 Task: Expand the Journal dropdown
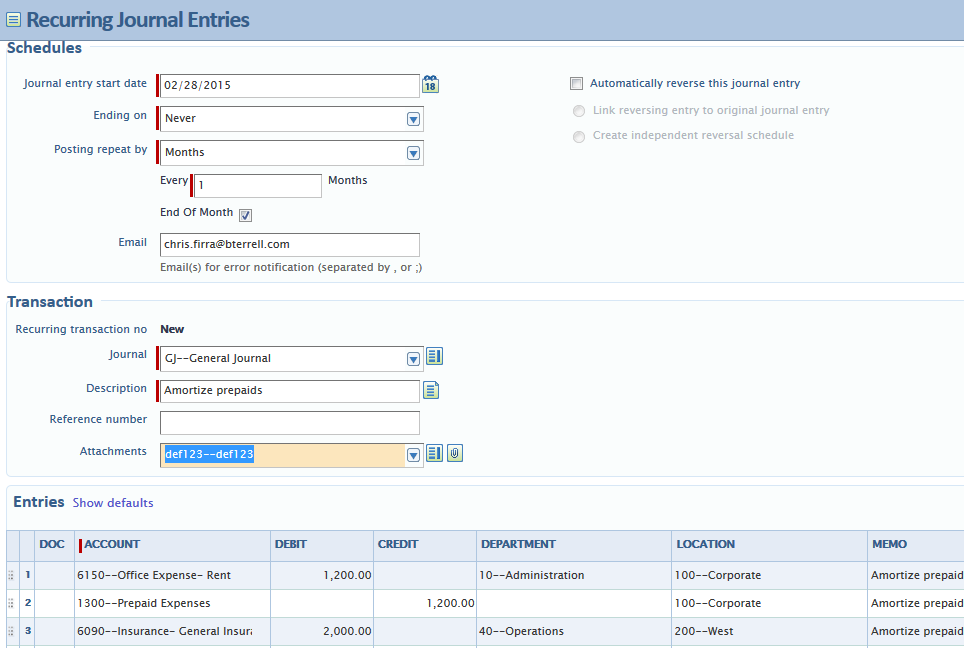[x=413, y=359]
